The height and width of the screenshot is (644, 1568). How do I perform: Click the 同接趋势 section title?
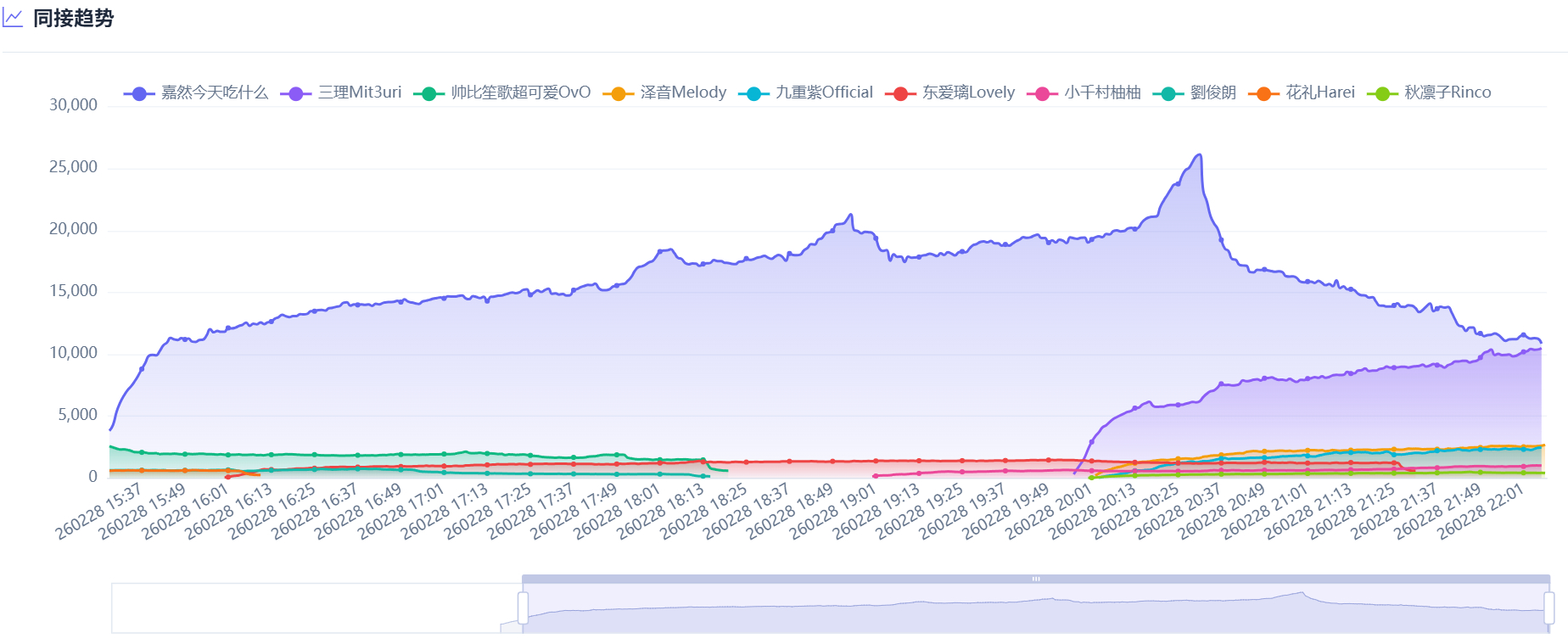tap(73, 18)
